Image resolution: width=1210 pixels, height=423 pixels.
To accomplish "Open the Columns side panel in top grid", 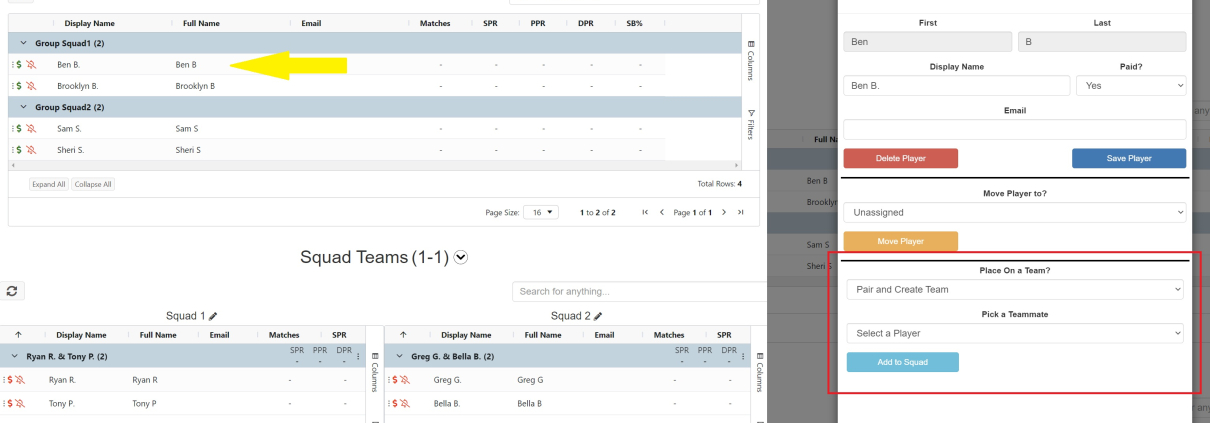I will click(x=751, y=60).
